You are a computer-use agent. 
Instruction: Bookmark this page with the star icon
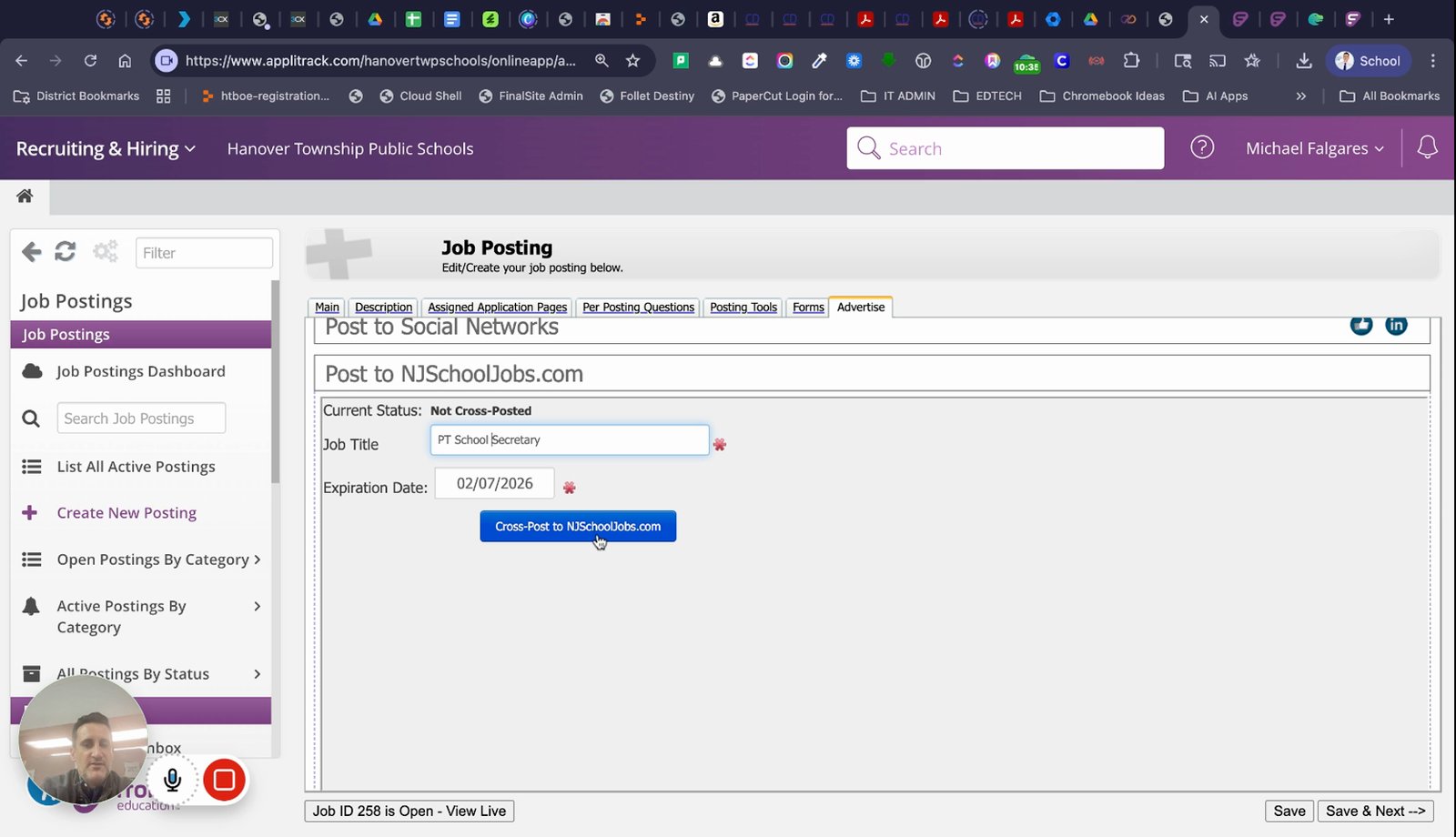(x=633, y=61)
